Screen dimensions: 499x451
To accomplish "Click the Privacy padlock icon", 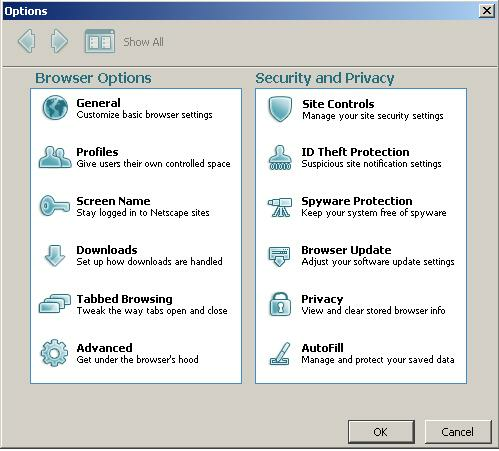I will (x=280, y=304).
